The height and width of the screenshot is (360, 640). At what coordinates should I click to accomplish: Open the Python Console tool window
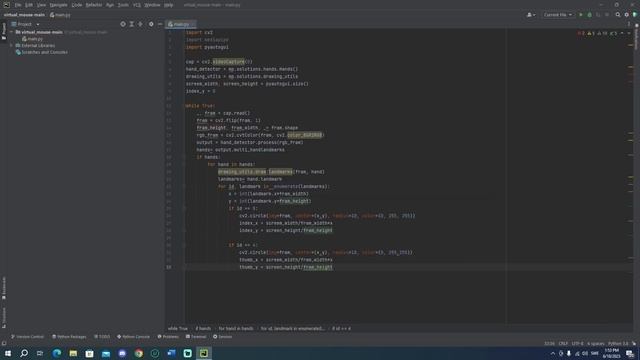(x=133, y=337)
